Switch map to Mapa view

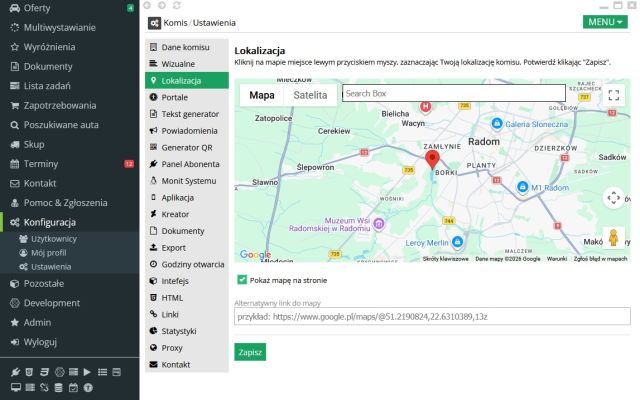[261, 95]
